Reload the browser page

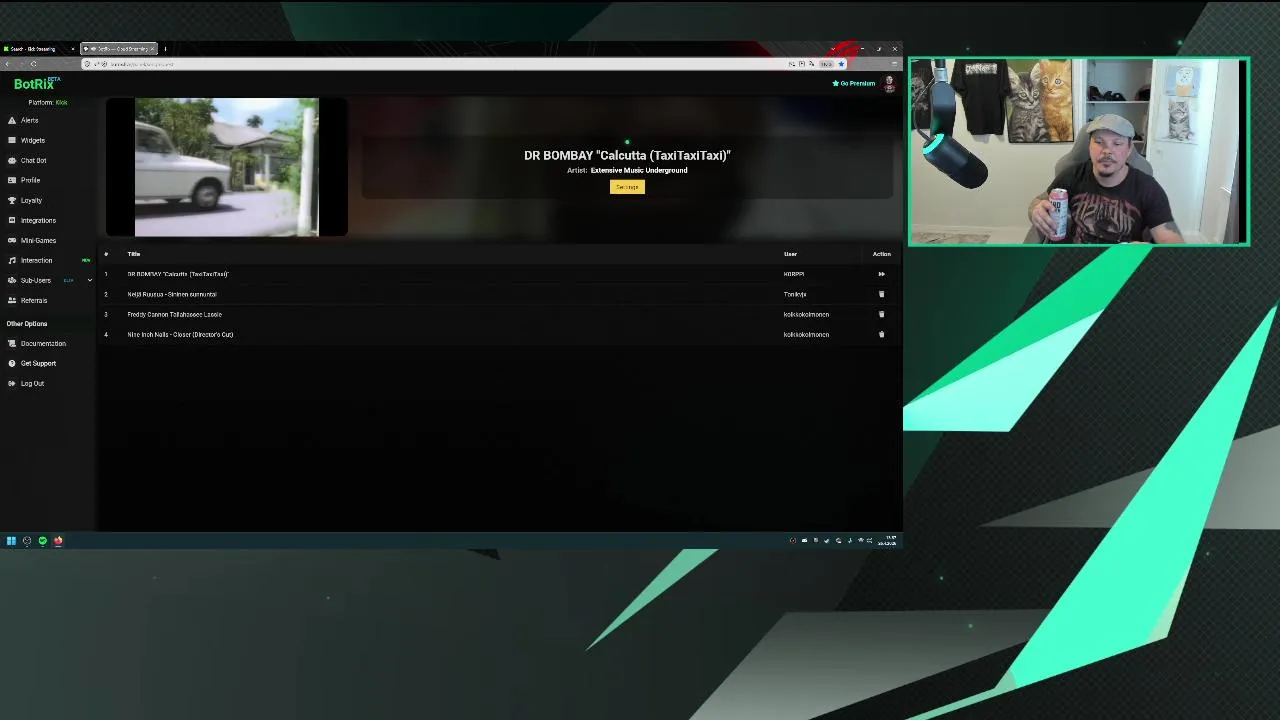click(33, 64)
